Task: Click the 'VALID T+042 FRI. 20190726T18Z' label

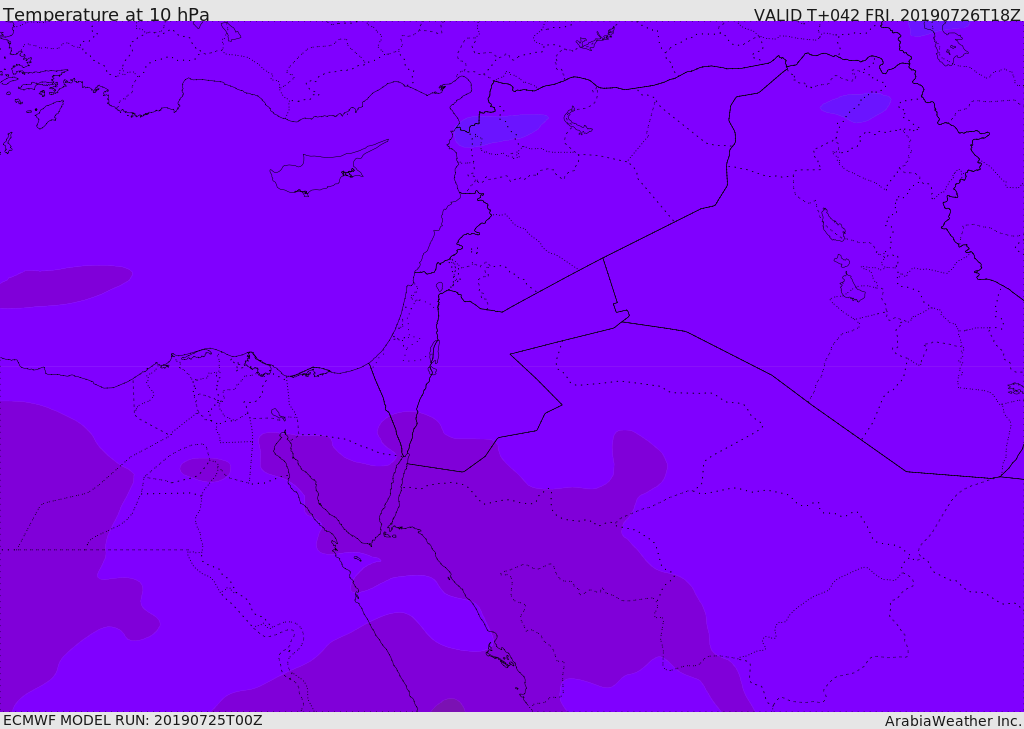Action: click(887, 15)
